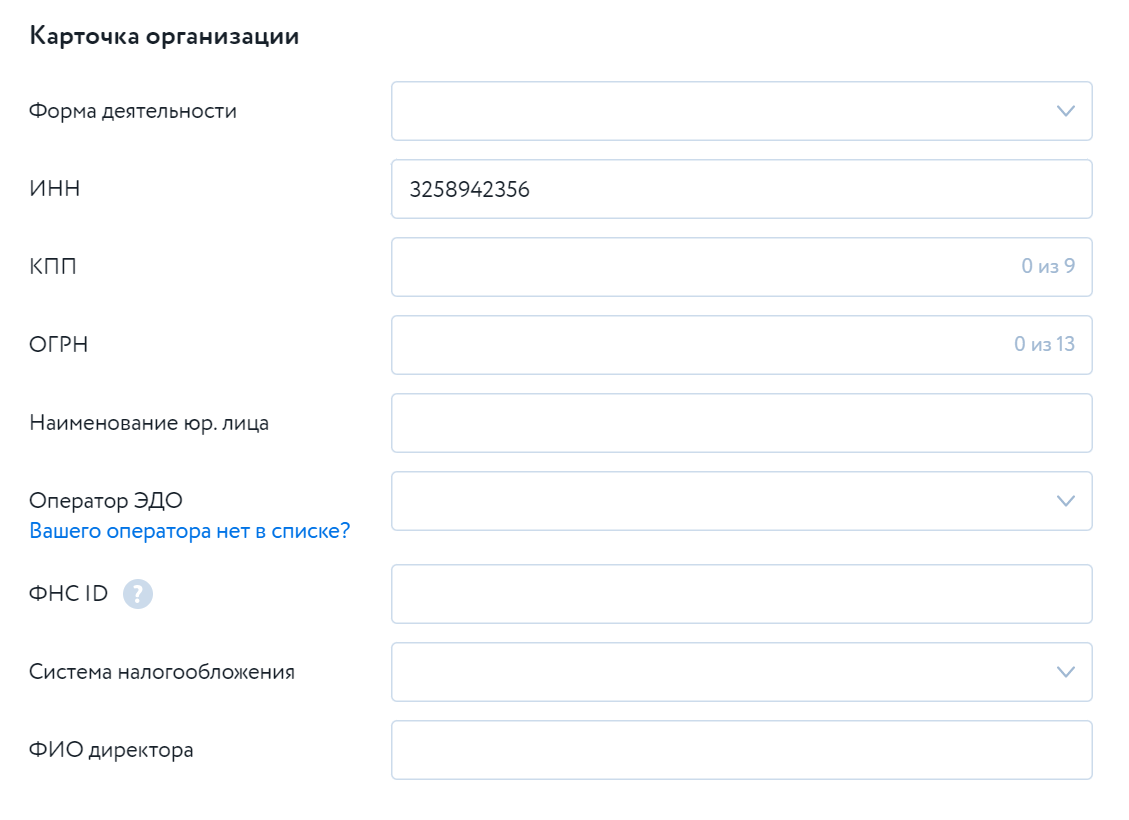Viewport: 1129px width, 820px height.
Task: Click the chevron arrow in Система налогообложения
Action: pos(1066,672)
